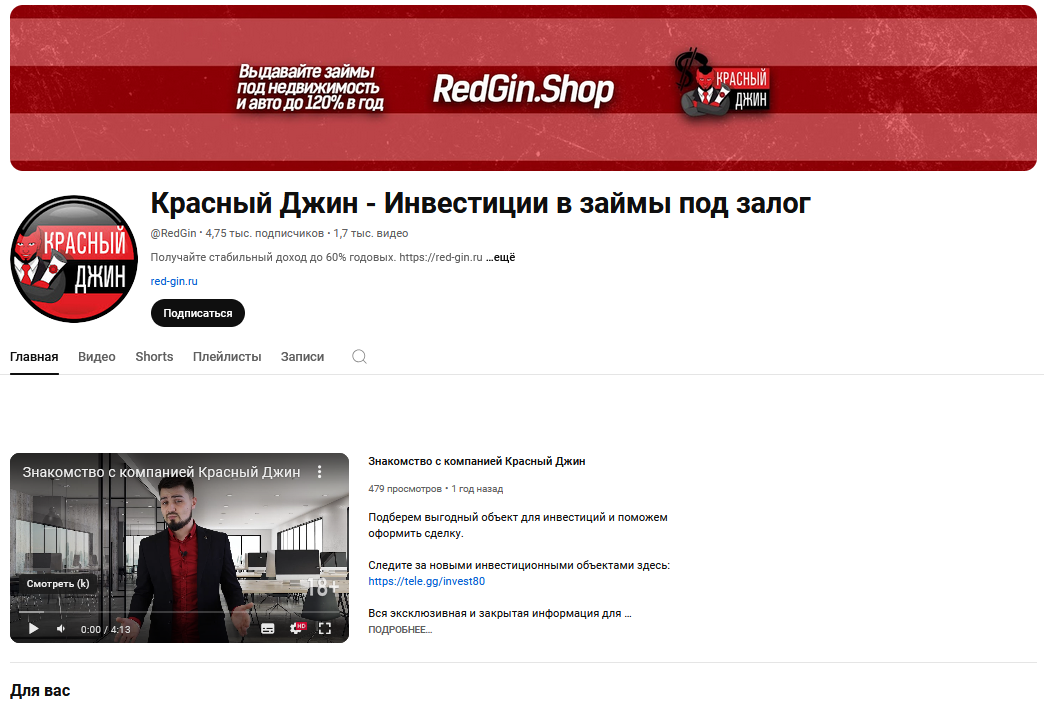Mute the video player volume
The width and height of the screenshot is (1044, 710).
click(61, 629)
